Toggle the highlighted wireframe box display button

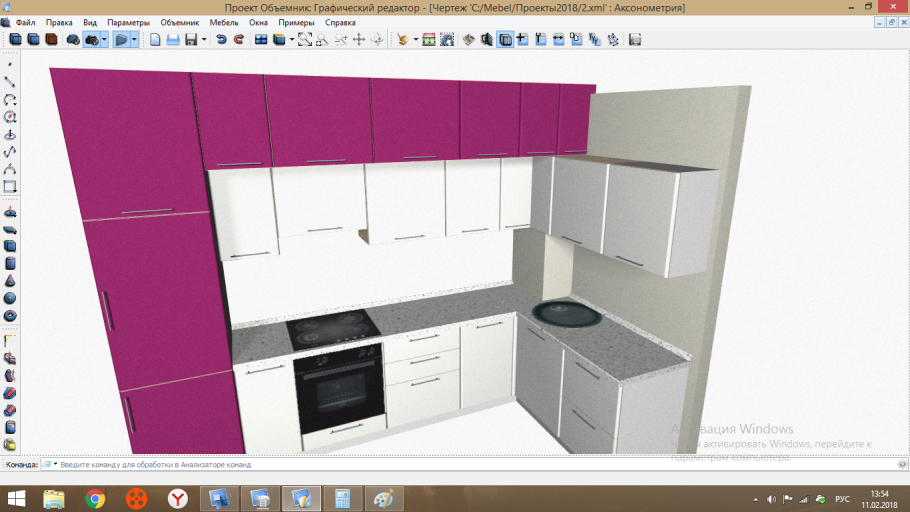pos(505,40)
